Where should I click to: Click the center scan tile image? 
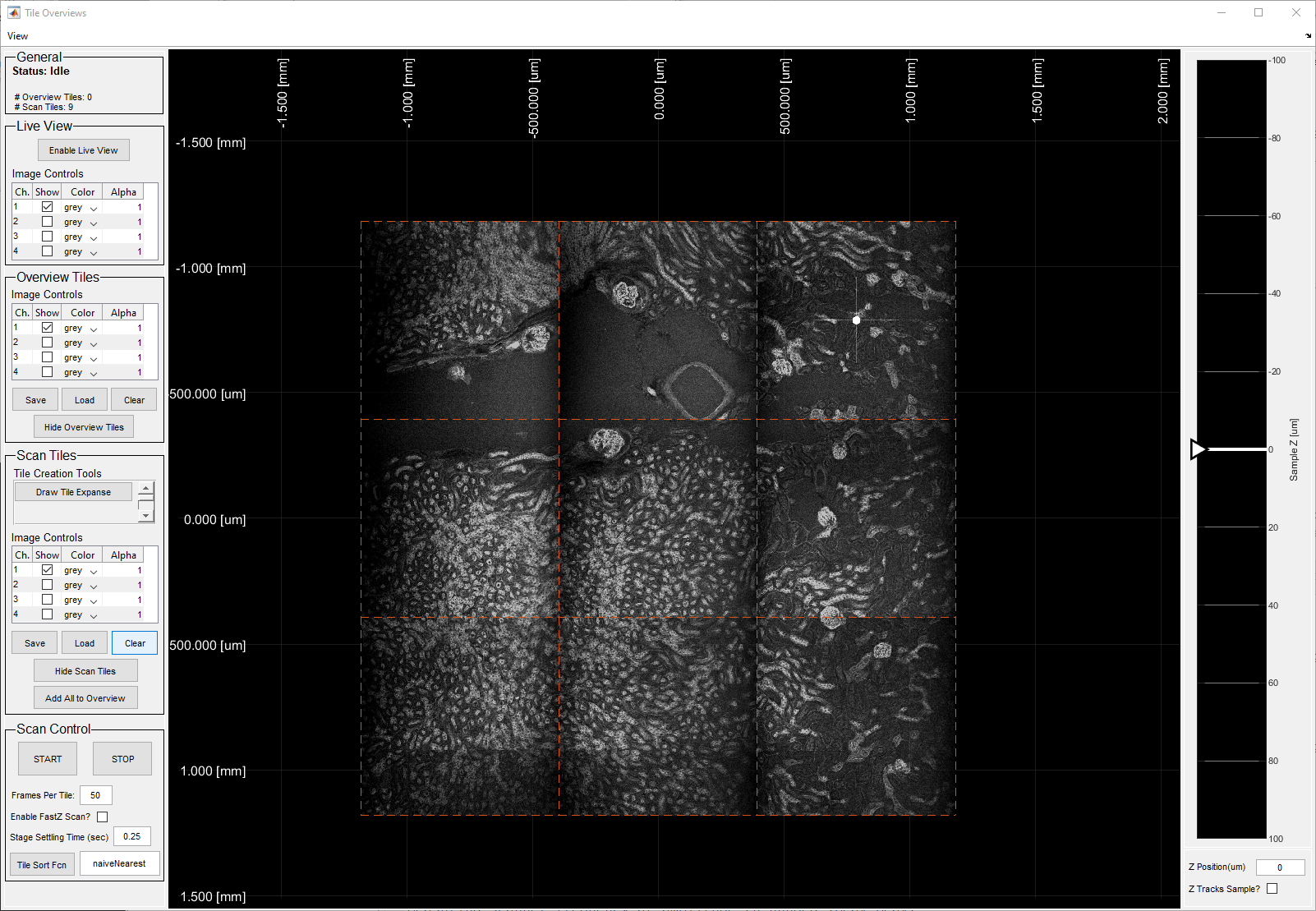point(658,518)
